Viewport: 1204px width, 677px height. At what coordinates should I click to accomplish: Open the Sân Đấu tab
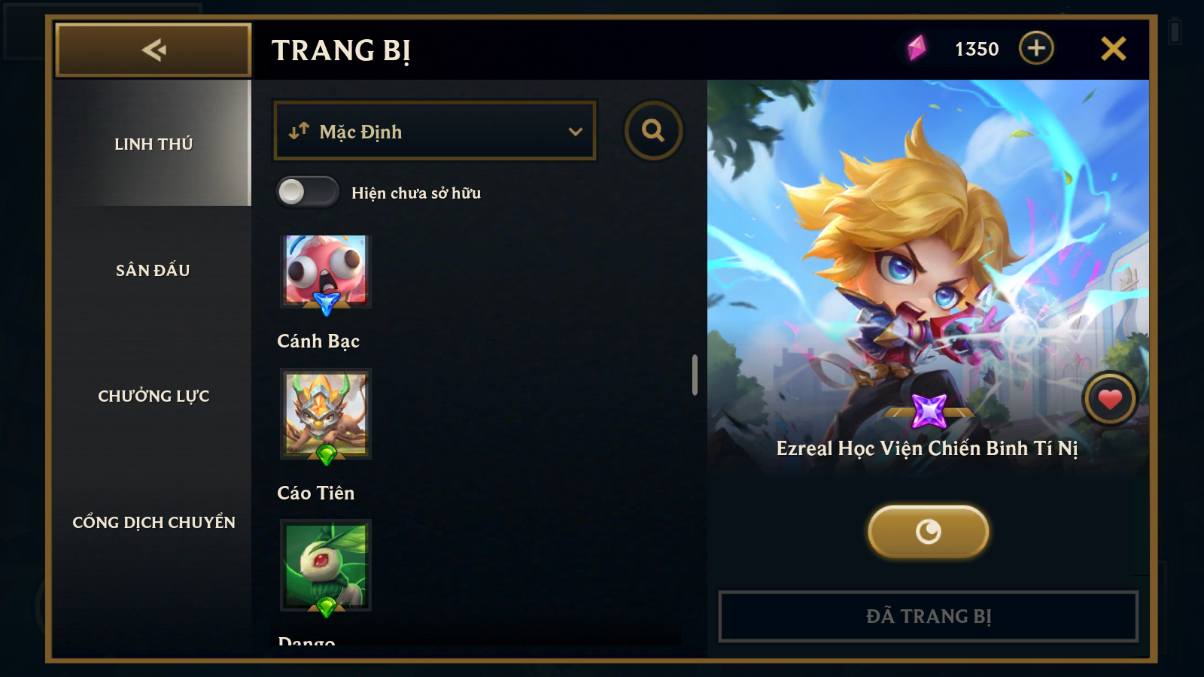click(x=153, y=270)
